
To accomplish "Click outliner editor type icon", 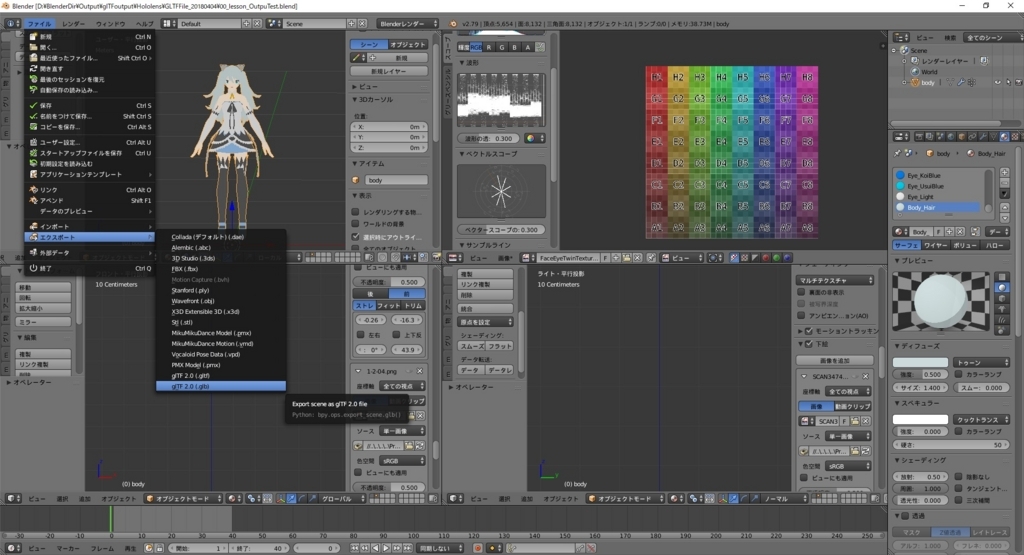I will [901, 37].
